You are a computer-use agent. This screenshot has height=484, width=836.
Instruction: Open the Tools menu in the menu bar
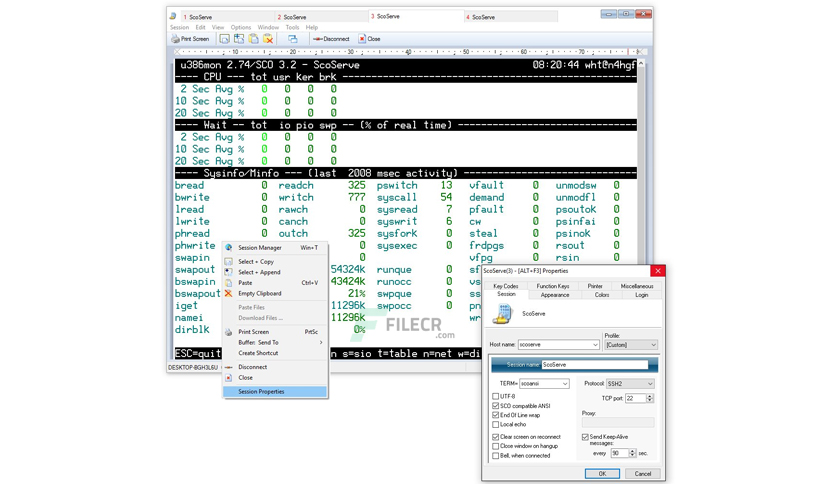[292, 27]
